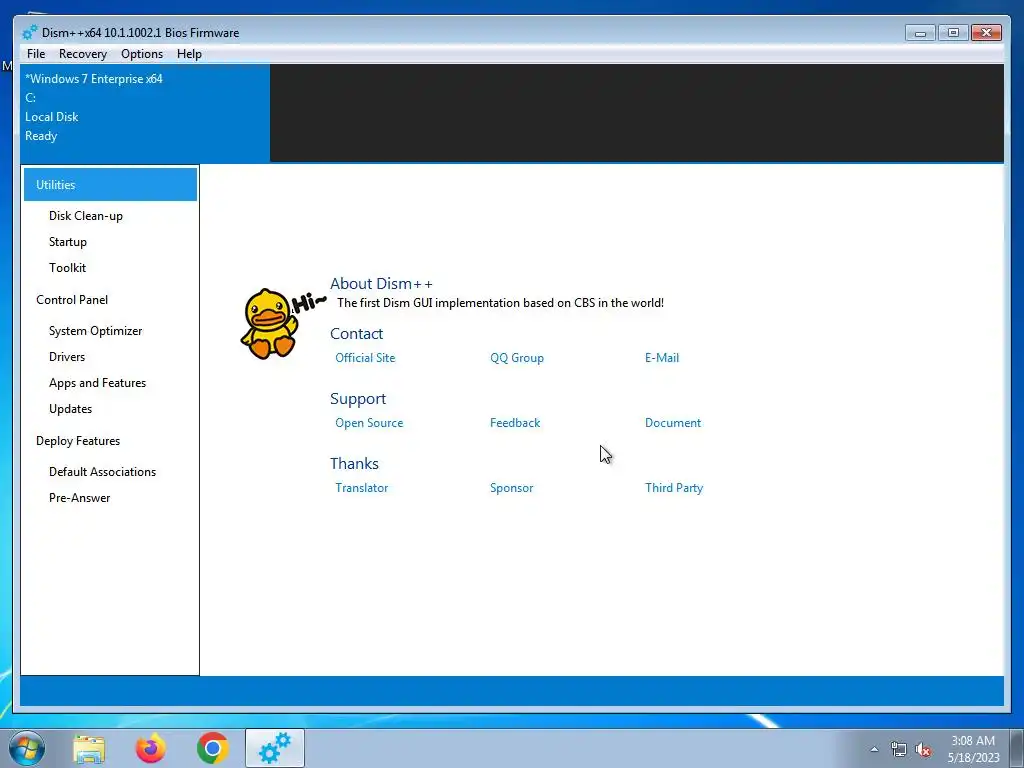The height and width of the screenshot is (768, 1024).
Task: Select the Control Panel section
Action: (x=72, y=300)
